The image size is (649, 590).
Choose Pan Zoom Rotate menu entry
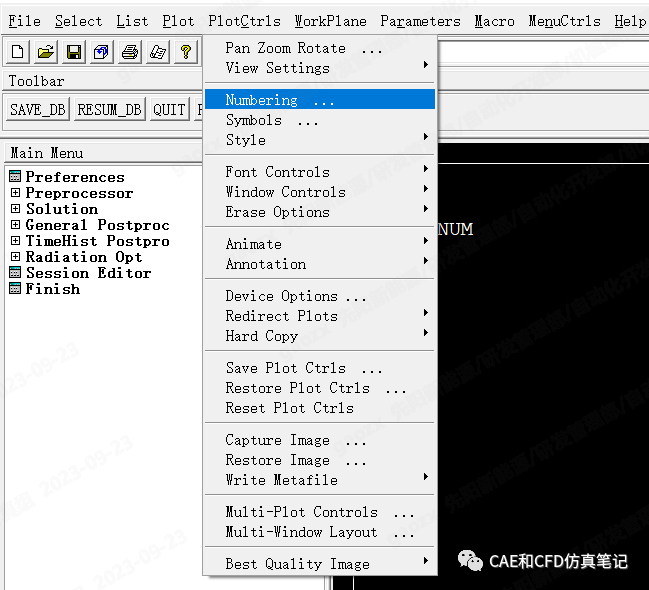320,48
